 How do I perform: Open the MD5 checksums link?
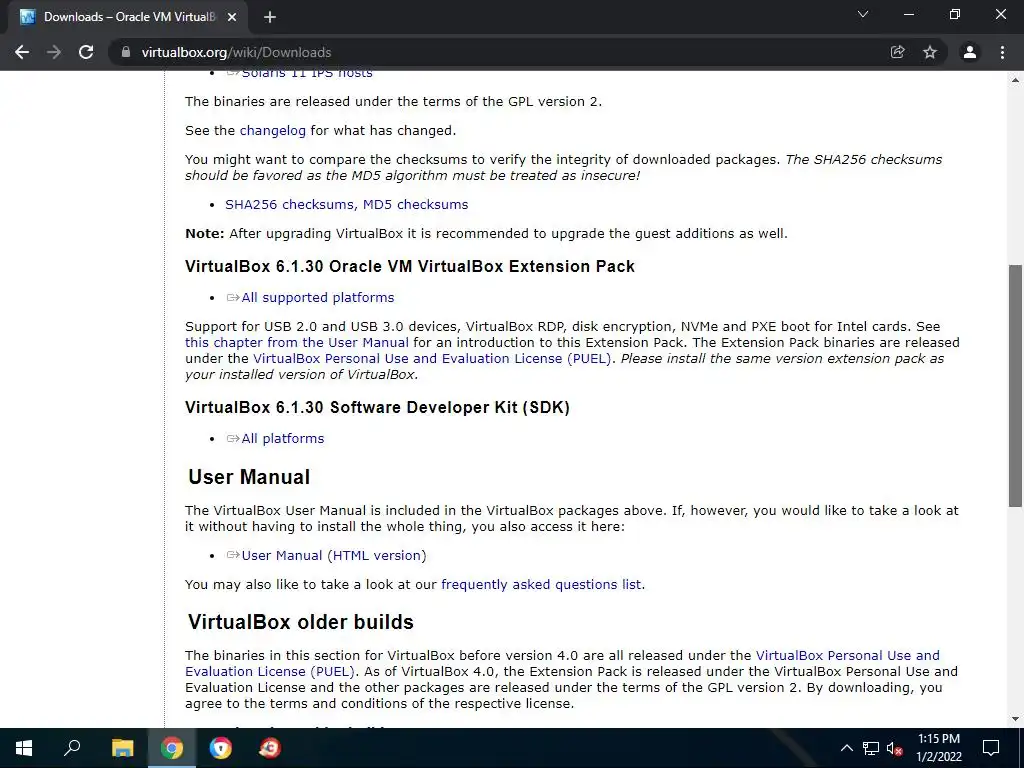point(415,204)
